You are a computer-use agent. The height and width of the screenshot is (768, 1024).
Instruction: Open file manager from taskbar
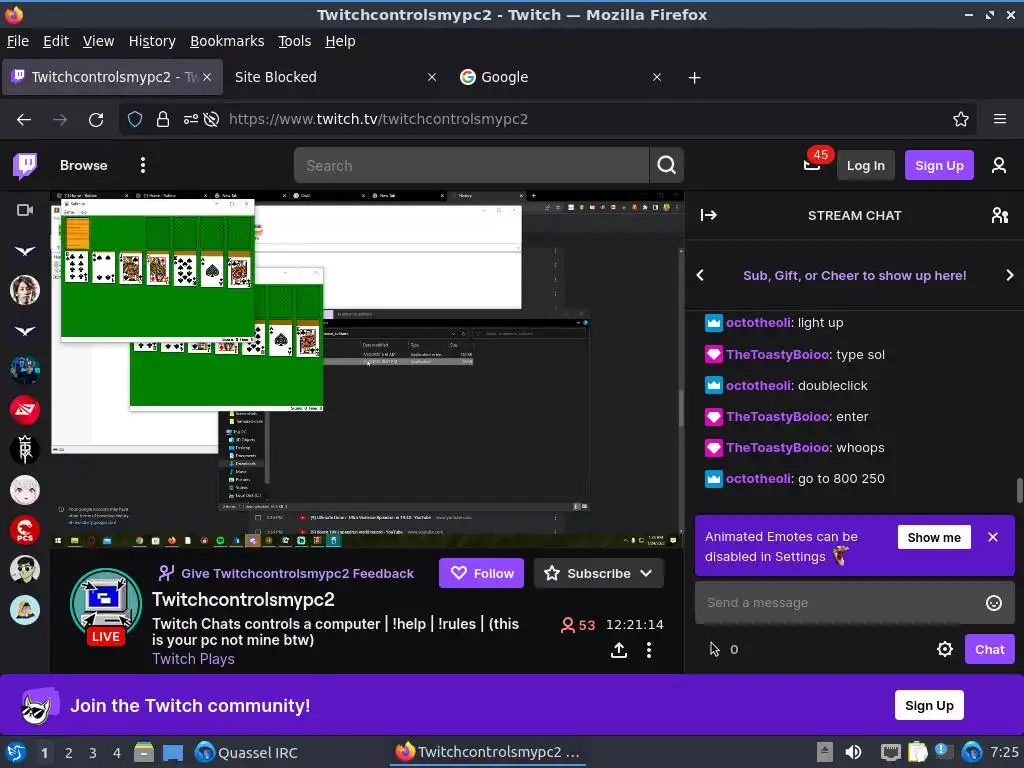[144, 752]
